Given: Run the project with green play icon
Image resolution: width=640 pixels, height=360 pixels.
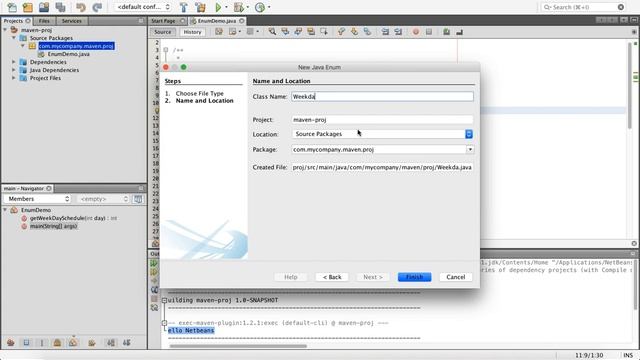Looking at the screenshot, I should [218, 7].
